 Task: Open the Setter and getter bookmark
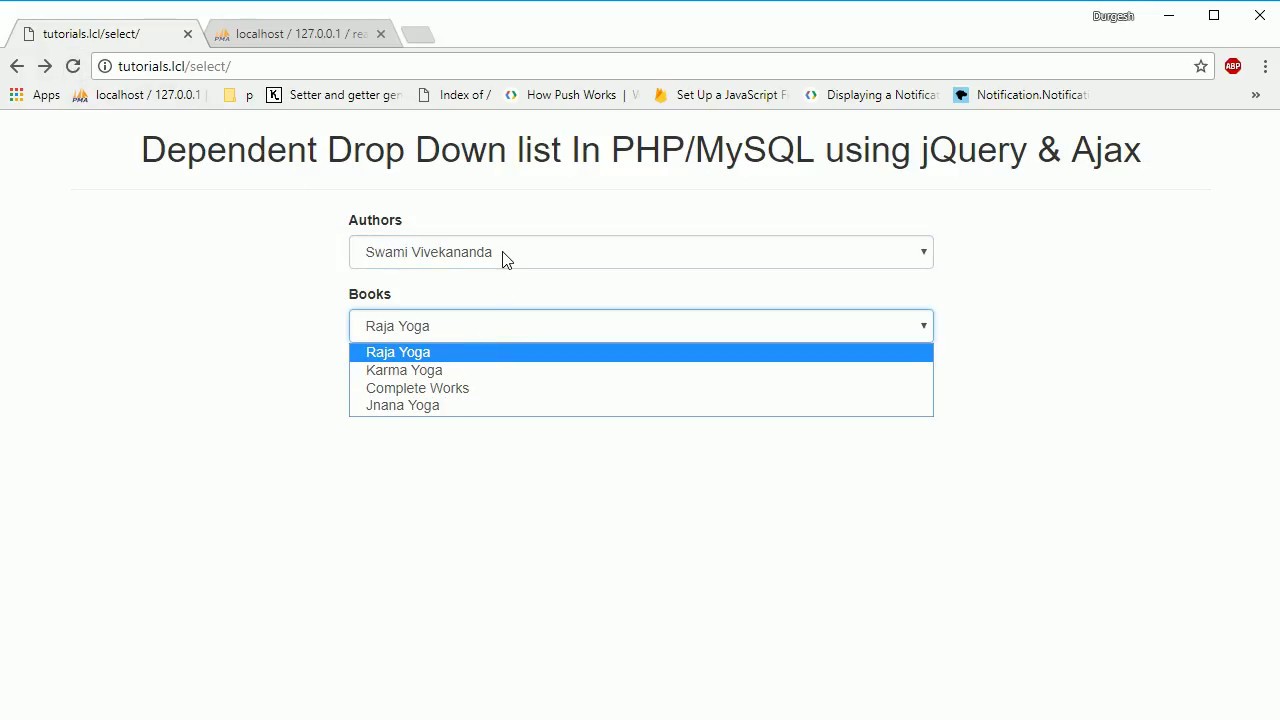coord(334,95)
